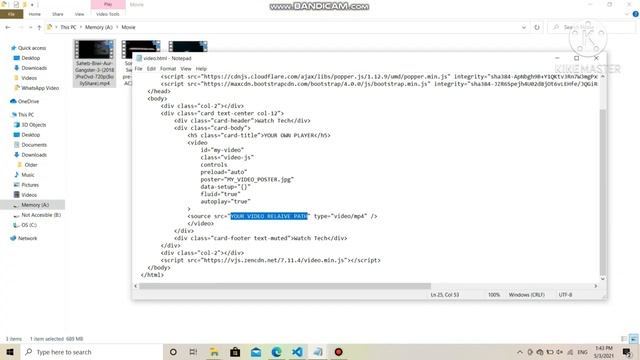The height and width of the screenshot is (360, 640).
Task: Open the Windows Start menu
Action: coord(10,352)
